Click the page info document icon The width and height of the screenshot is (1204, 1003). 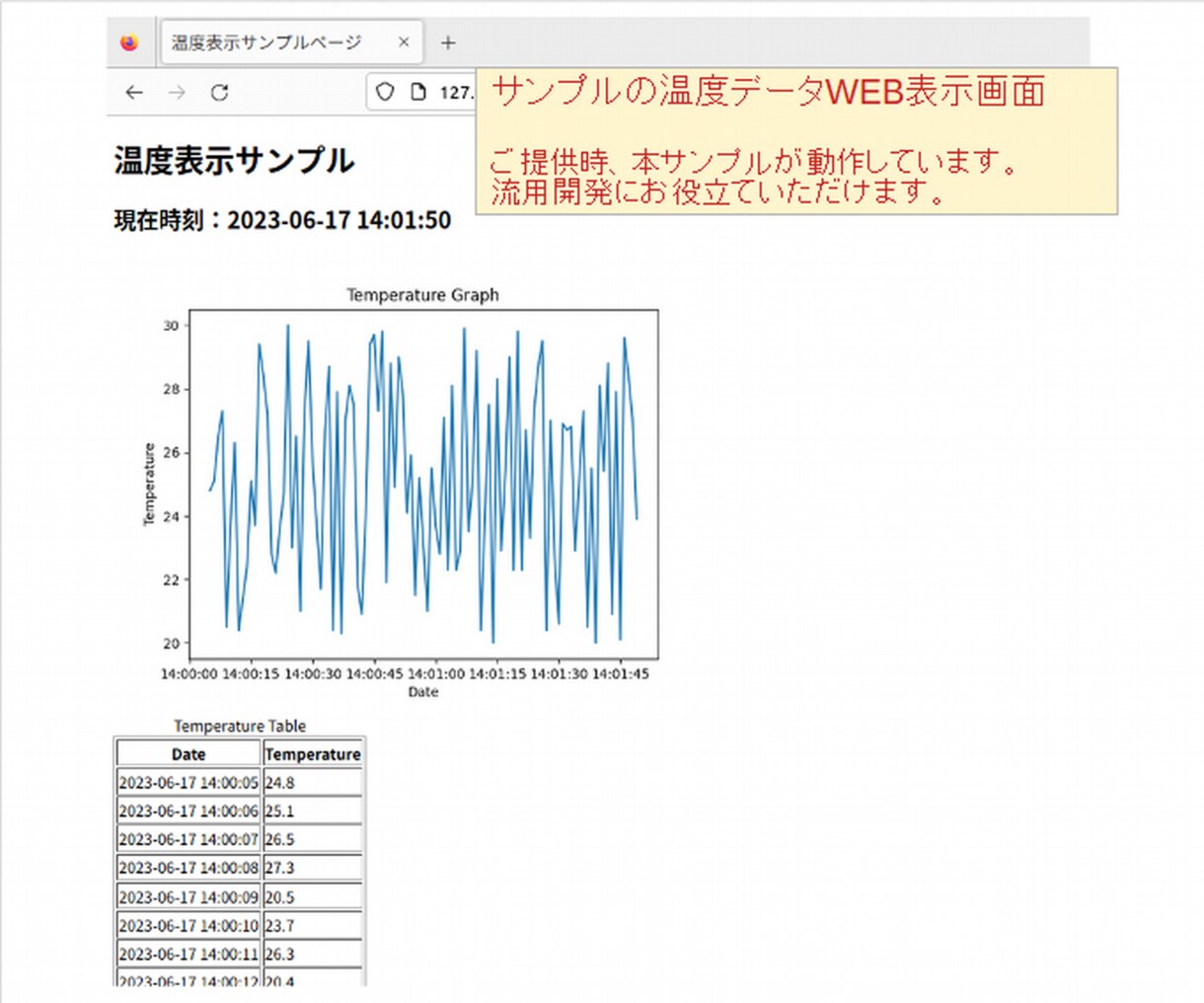418,92
